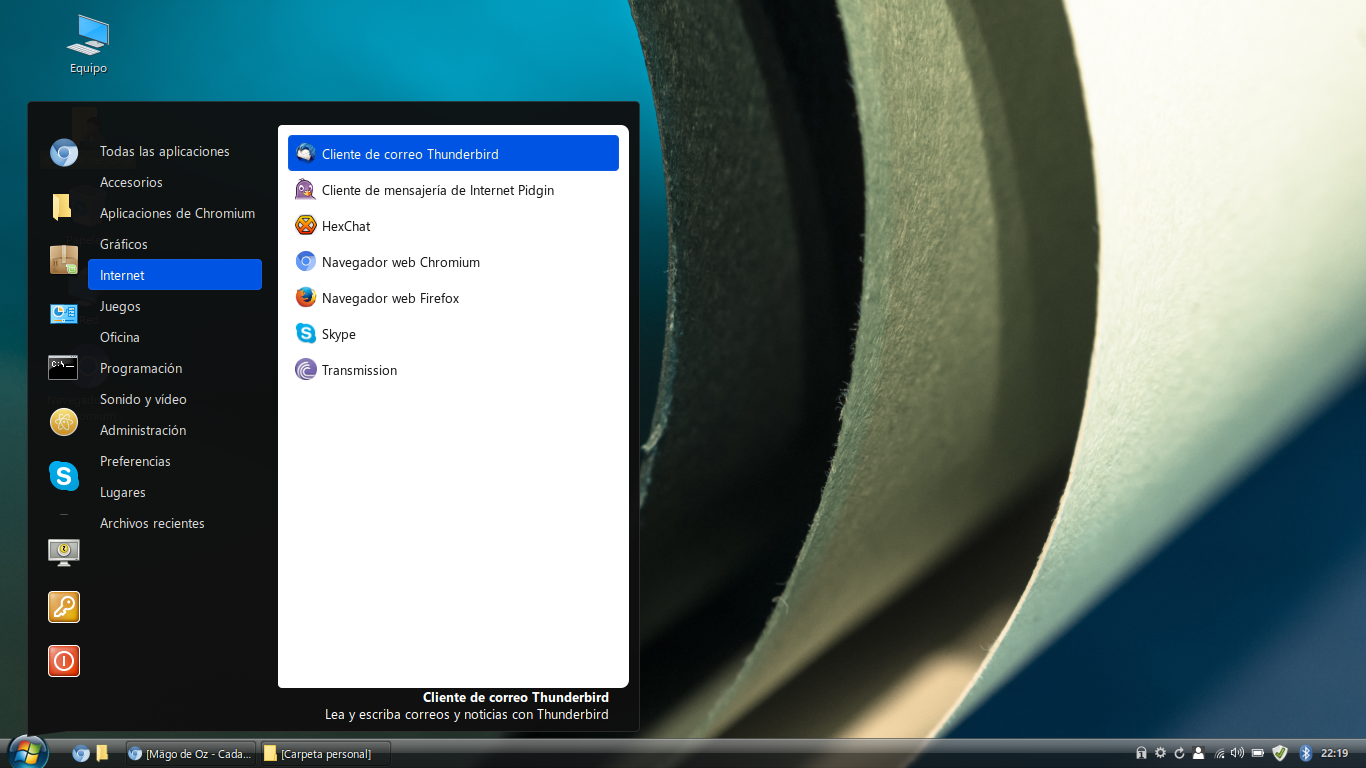Open the system settings favorite icon
This screenshot has width=1366, height=768.
[64, 314]
